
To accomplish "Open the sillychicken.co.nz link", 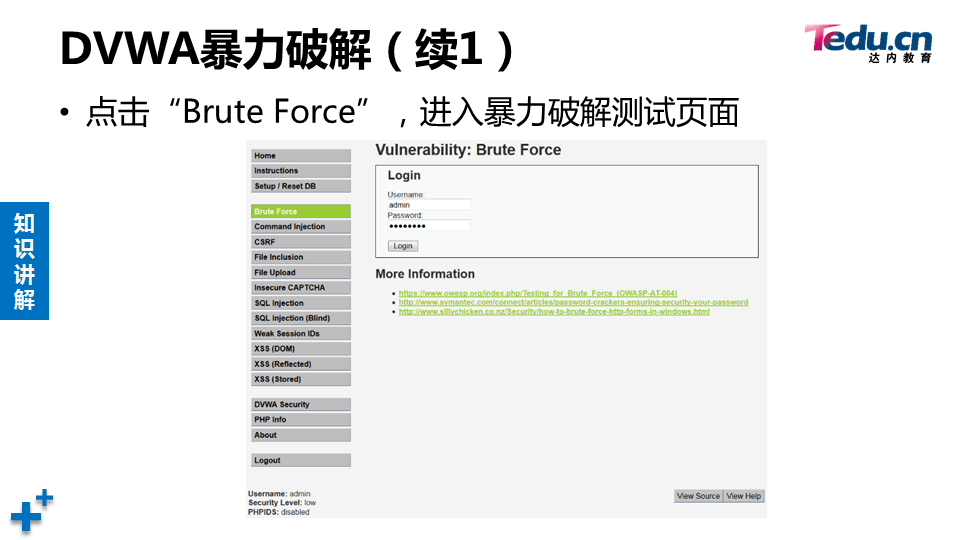I will click(554, 312).
